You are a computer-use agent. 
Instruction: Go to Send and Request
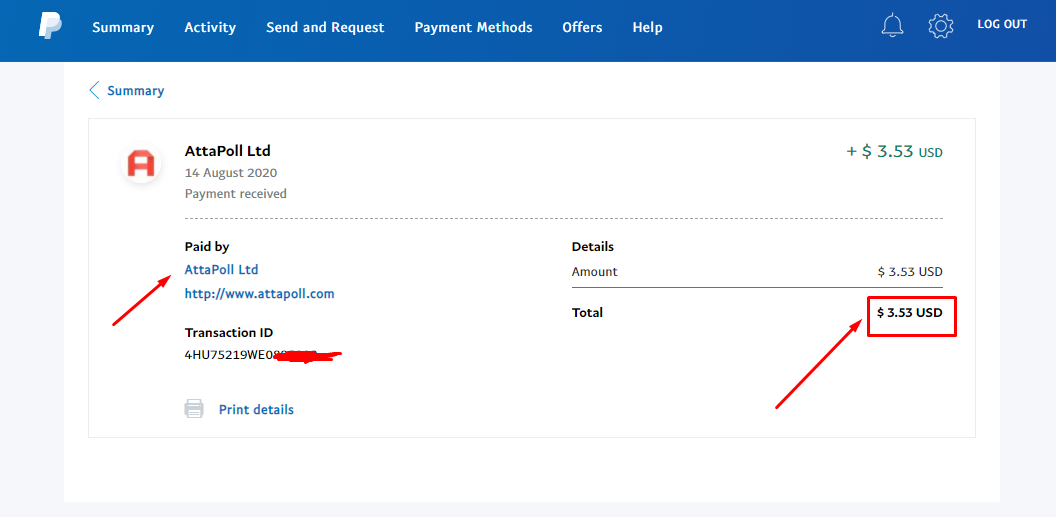(325, 28)
